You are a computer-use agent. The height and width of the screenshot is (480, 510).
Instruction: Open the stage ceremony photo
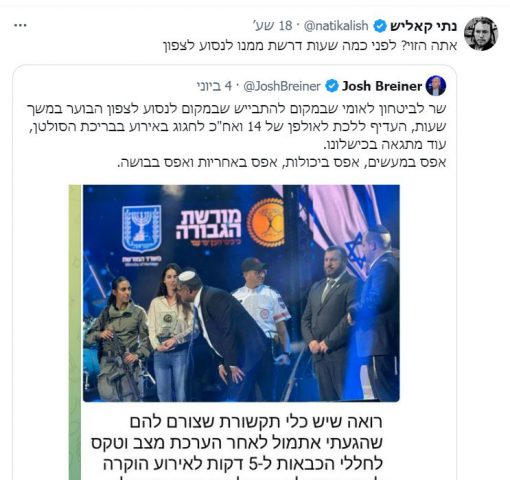(x=241, y=293)
